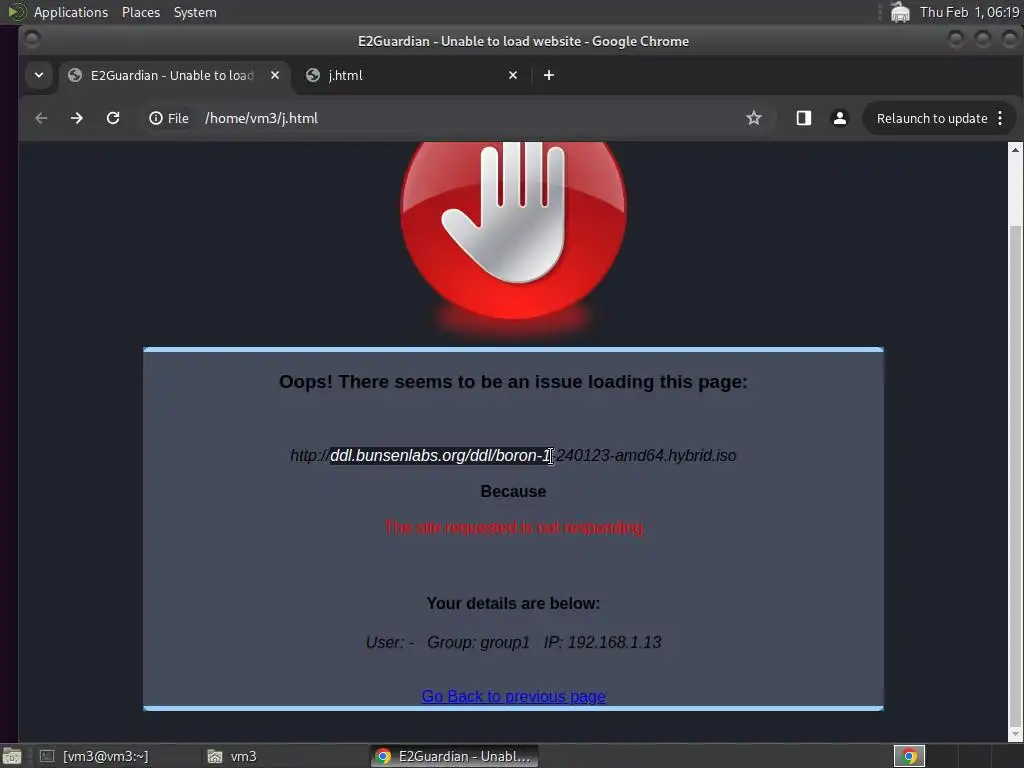Open window menu button in title bar
Screen dimensions: 1024x768
(x=32, y=40)
